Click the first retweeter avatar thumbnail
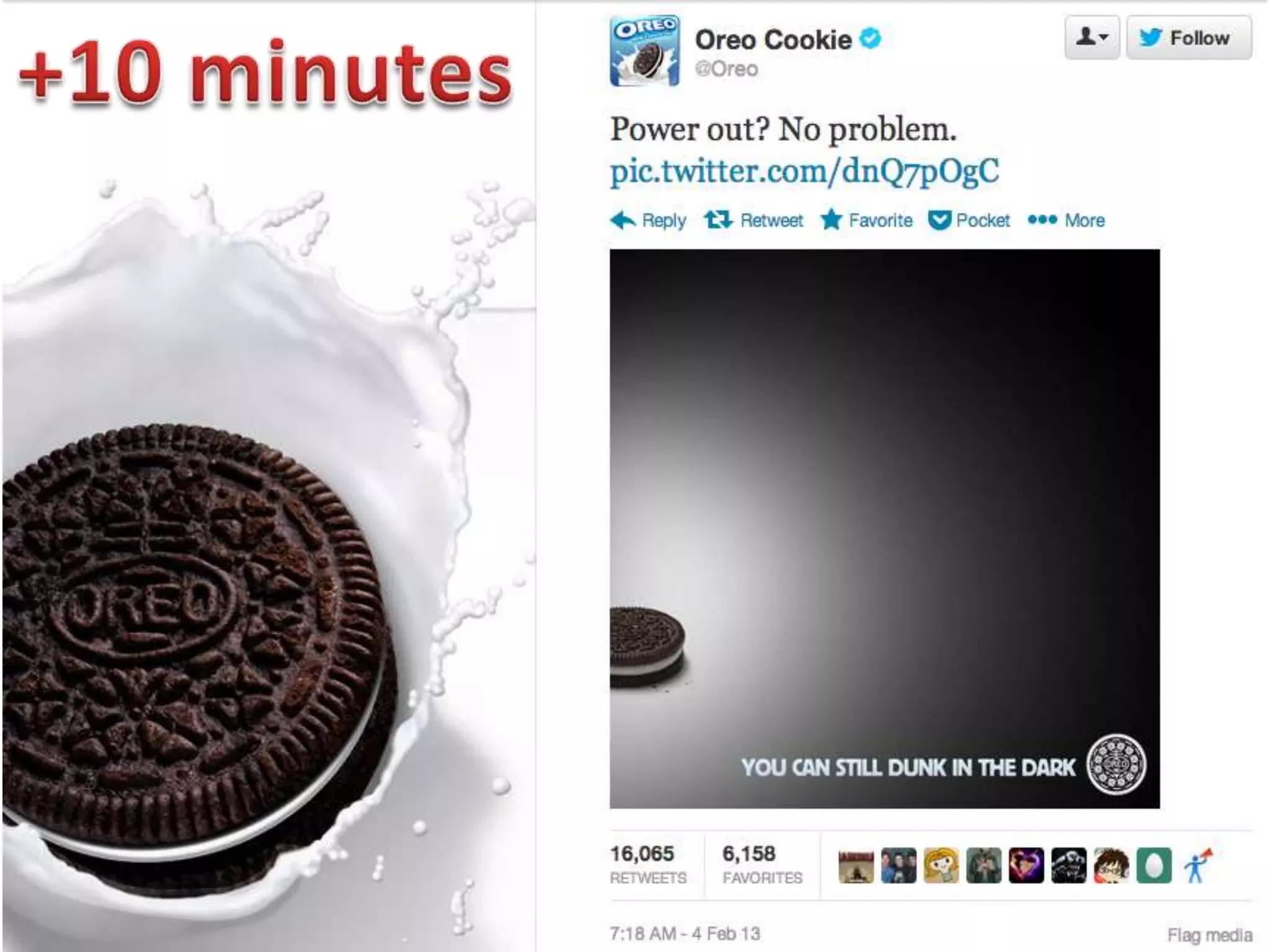Image resolution: width=1270 pixels, height=952 pixels. tap(856, 865)
